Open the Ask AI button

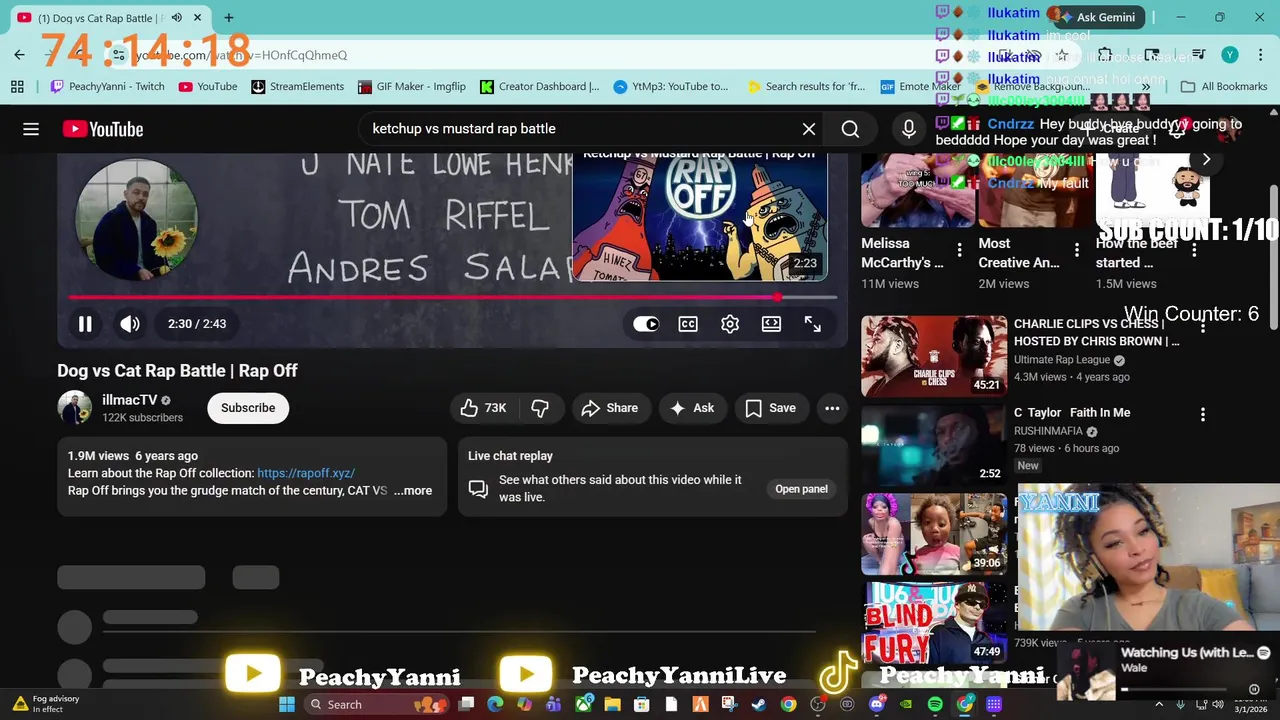[x=691, y=408]
